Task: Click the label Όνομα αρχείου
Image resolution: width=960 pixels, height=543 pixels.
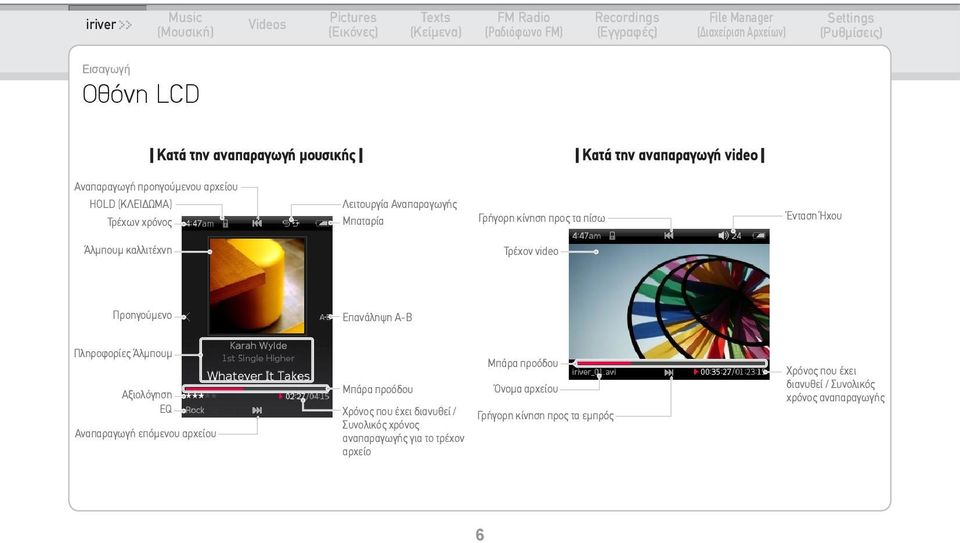Action: pyautogui.click(x=526, y=389)
